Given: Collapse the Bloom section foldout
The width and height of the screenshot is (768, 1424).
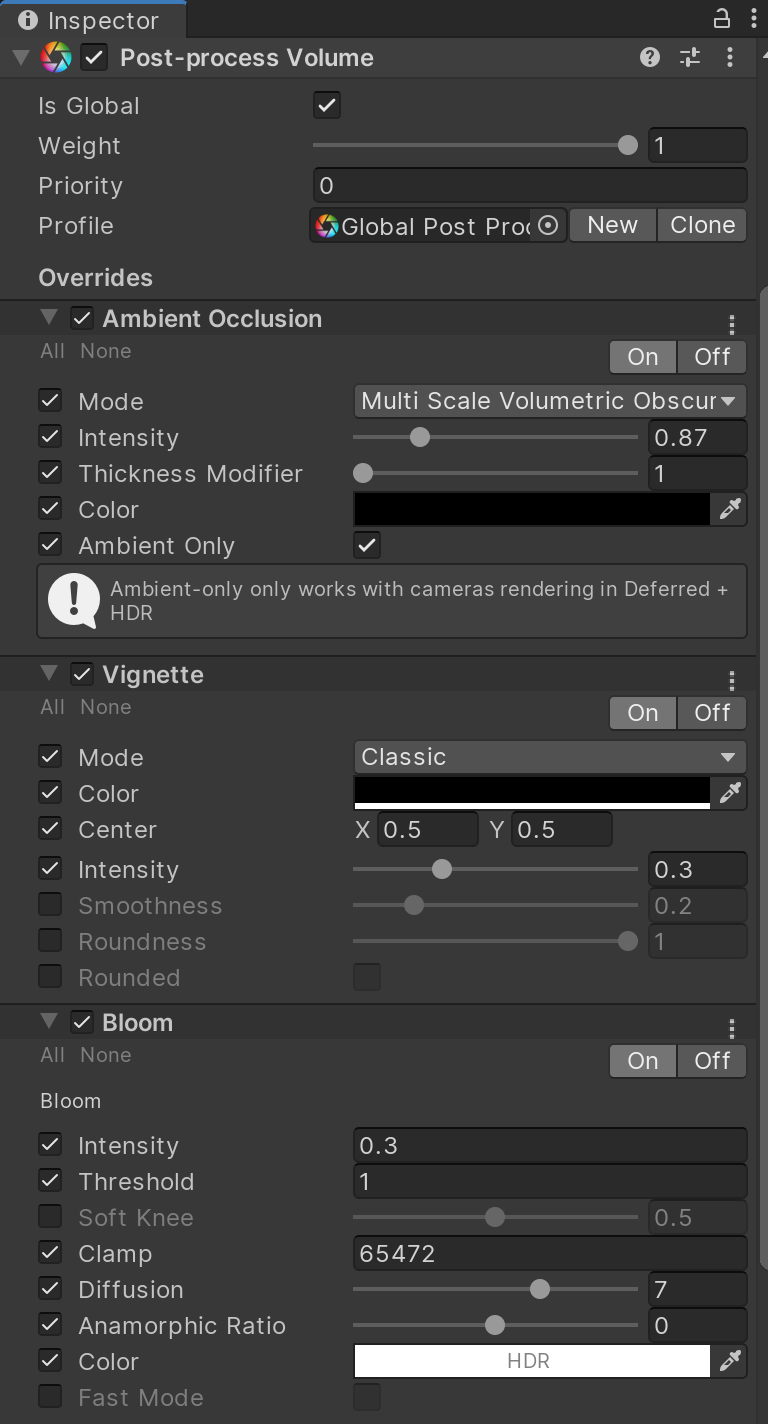Looking at the screenshot, I should (x=48, y=1022).
